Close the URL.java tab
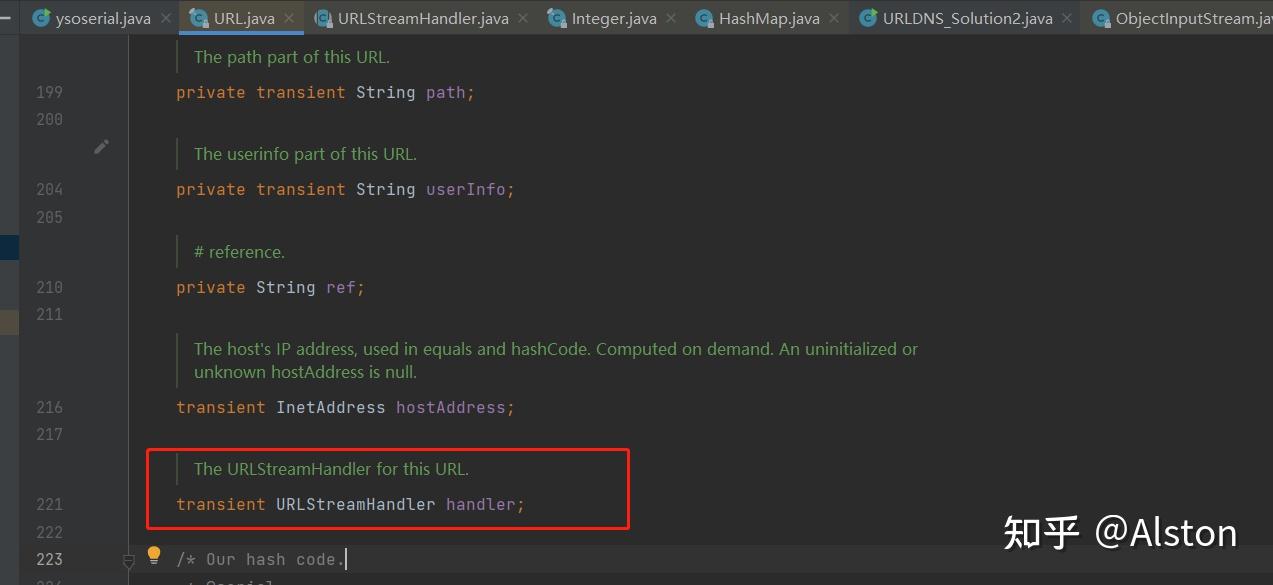1273x585 pixels. click(290, 18)
